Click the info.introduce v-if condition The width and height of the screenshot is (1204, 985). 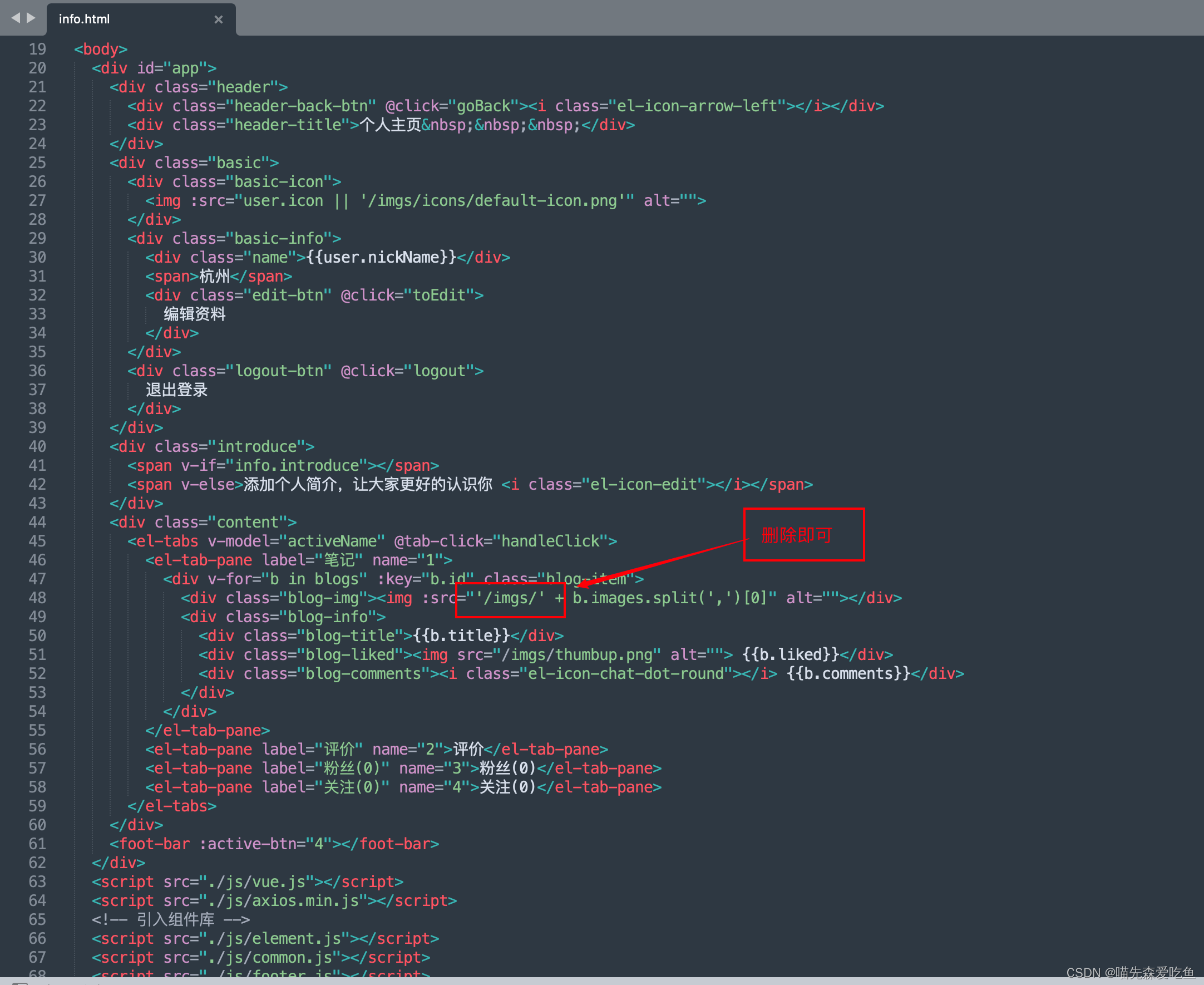tap(297, 466)
